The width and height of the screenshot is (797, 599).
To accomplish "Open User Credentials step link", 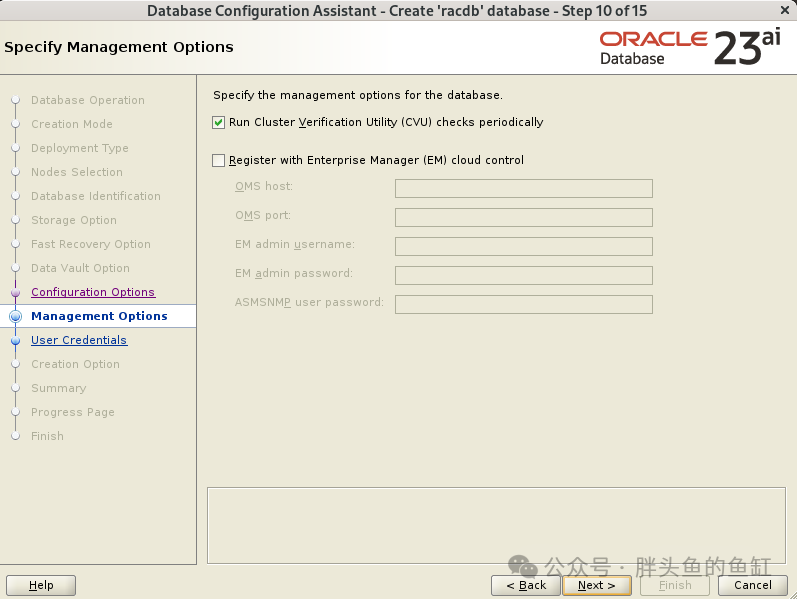I will coord(79,340).
